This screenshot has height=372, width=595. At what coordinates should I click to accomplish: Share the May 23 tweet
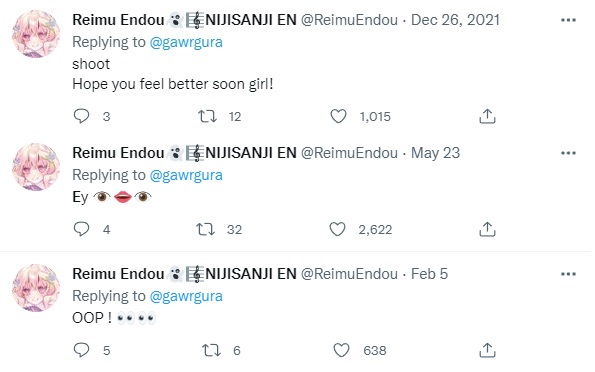(x=487, y=229)
